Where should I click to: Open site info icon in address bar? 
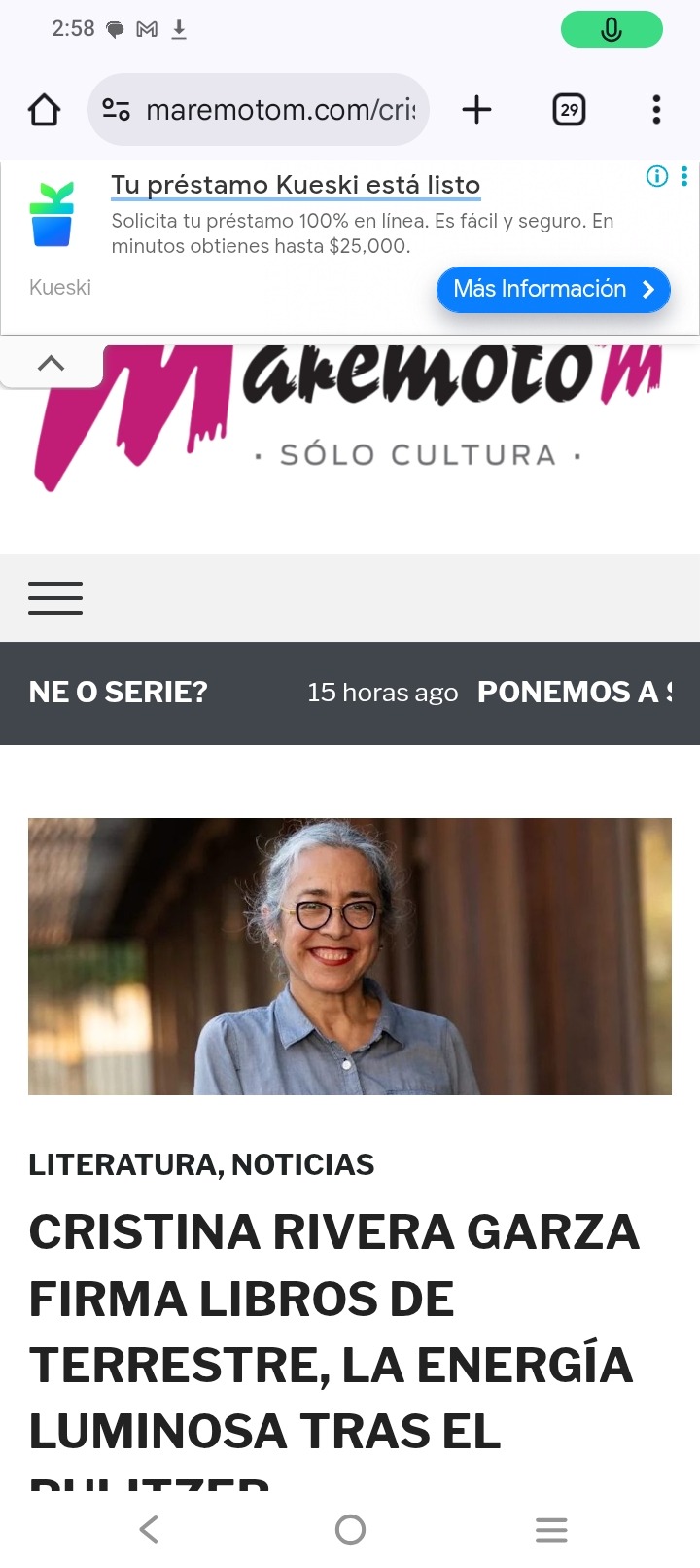(117, 110)
